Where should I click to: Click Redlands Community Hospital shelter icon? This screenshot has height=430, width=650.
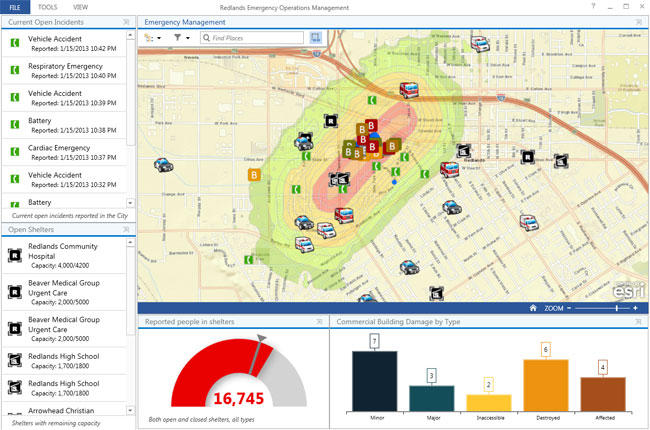[15, 255]
